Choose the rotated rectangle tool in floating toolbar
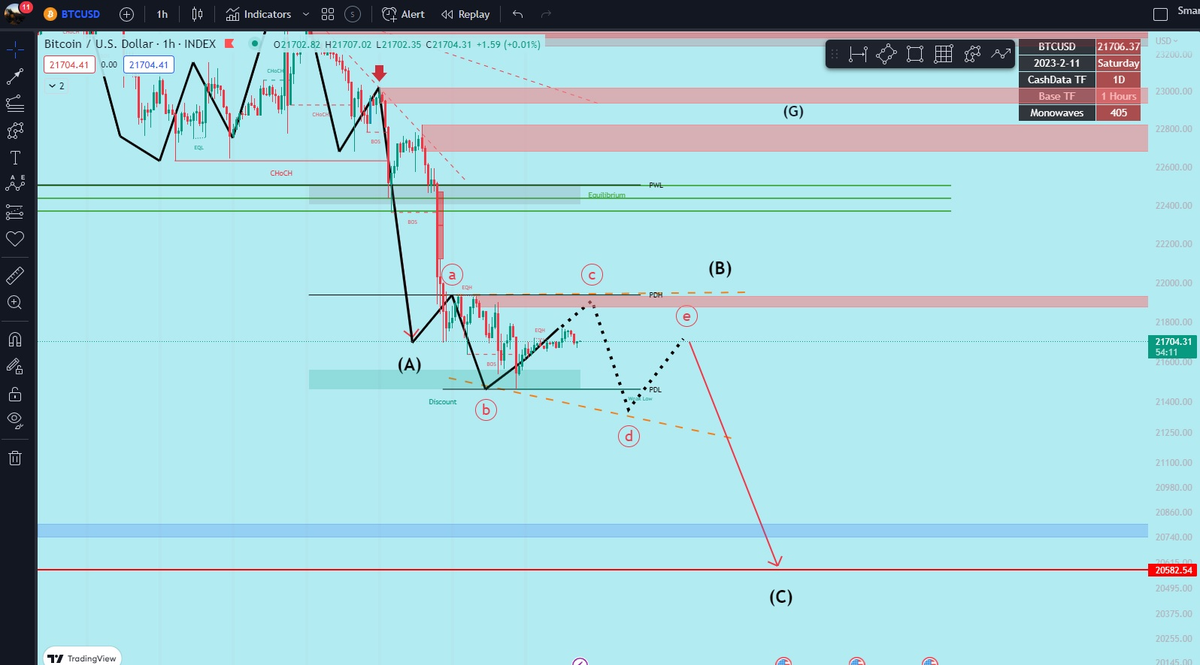This screenshot has width=1200, height=665. point(886,54)
